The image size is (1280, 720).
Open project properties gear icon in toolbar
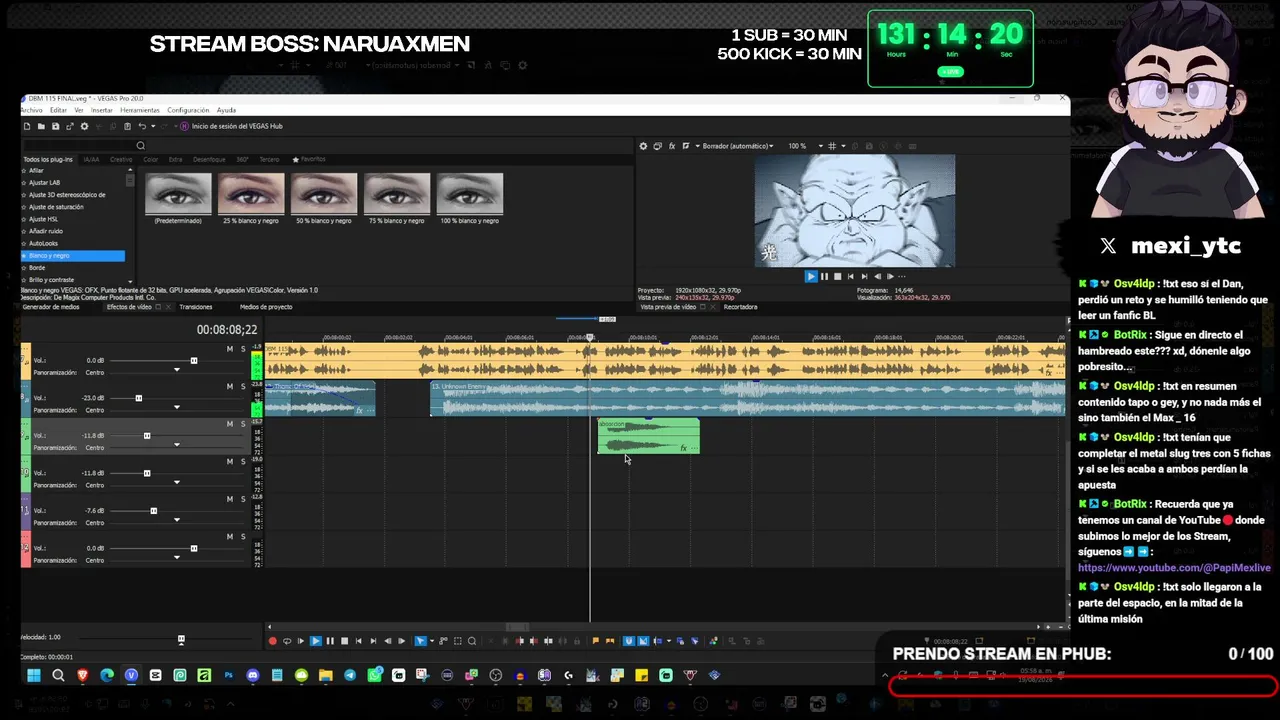(84, 126)
